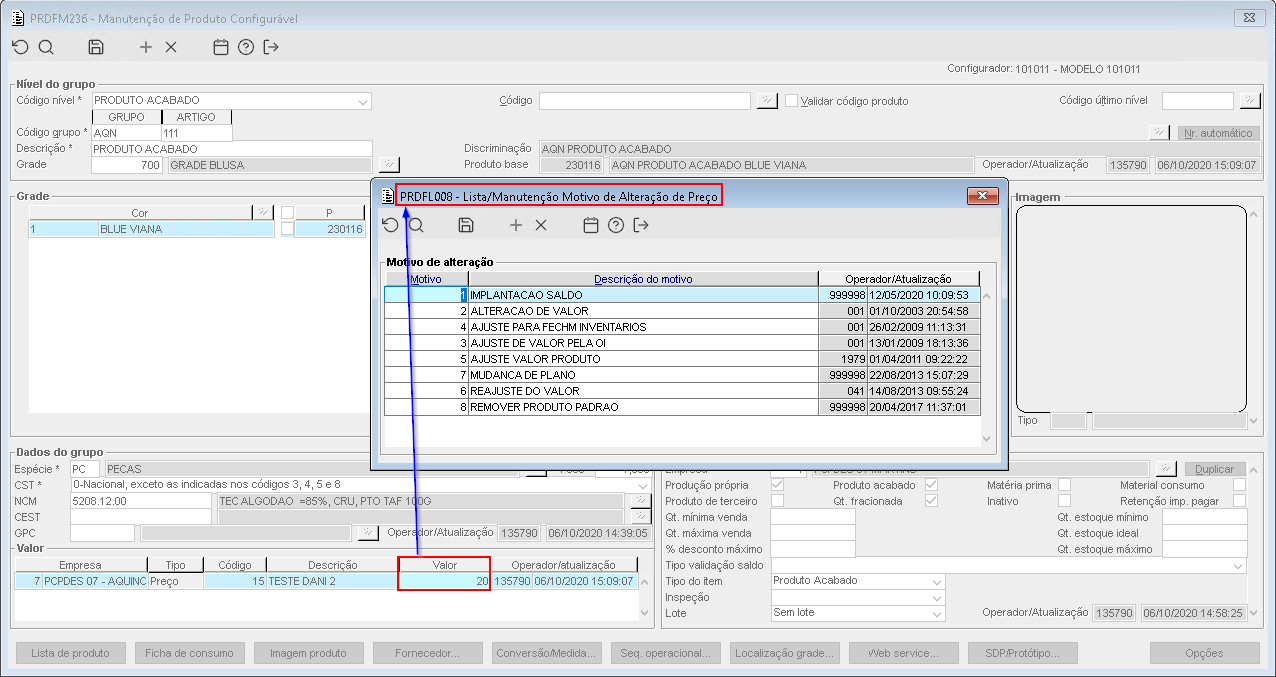
Task: Click the lookup button next to the Código field
Action: (x=766, y=100)
